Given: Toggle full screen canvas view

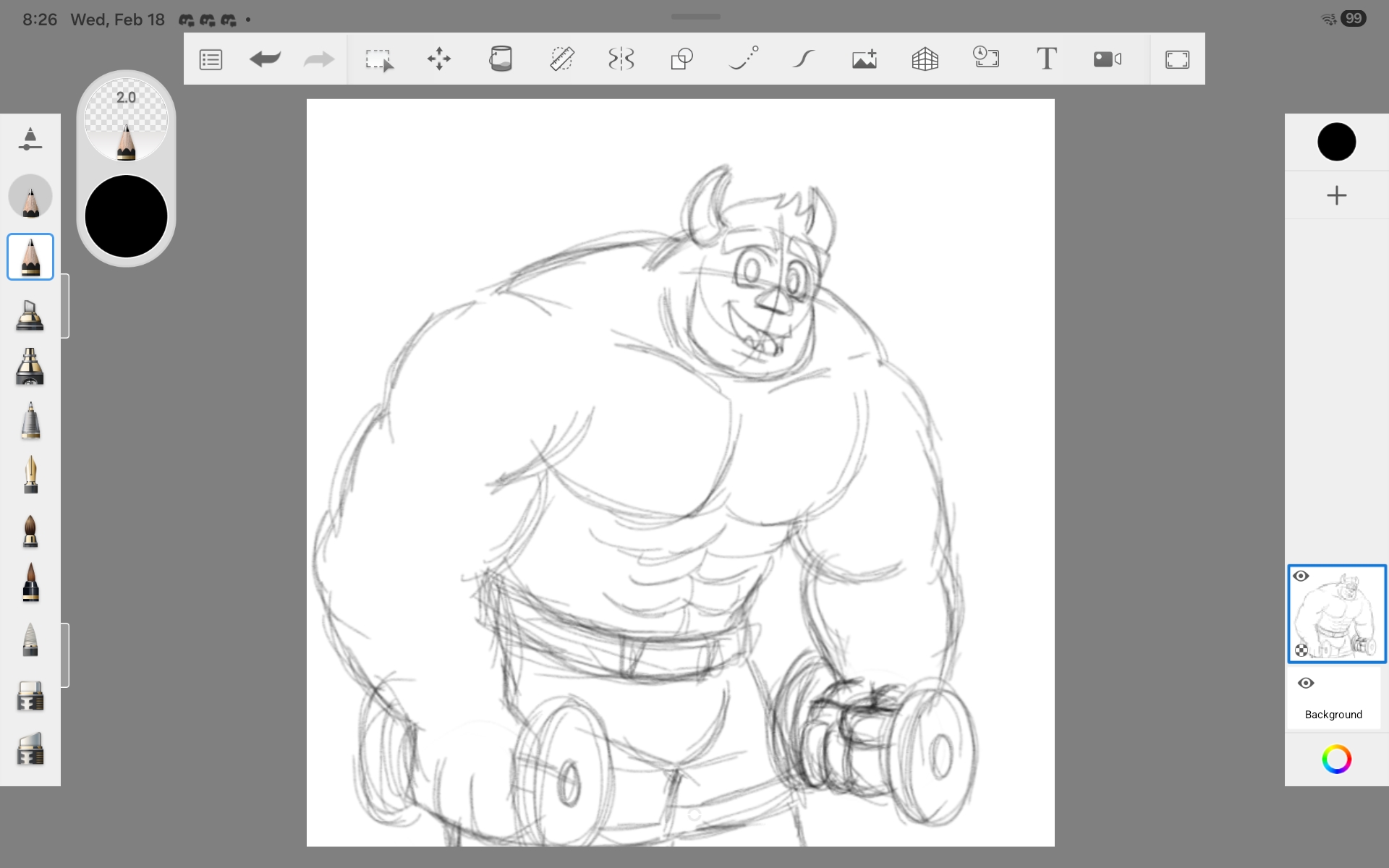Looking at the screenshot, I should [1177, 59].
